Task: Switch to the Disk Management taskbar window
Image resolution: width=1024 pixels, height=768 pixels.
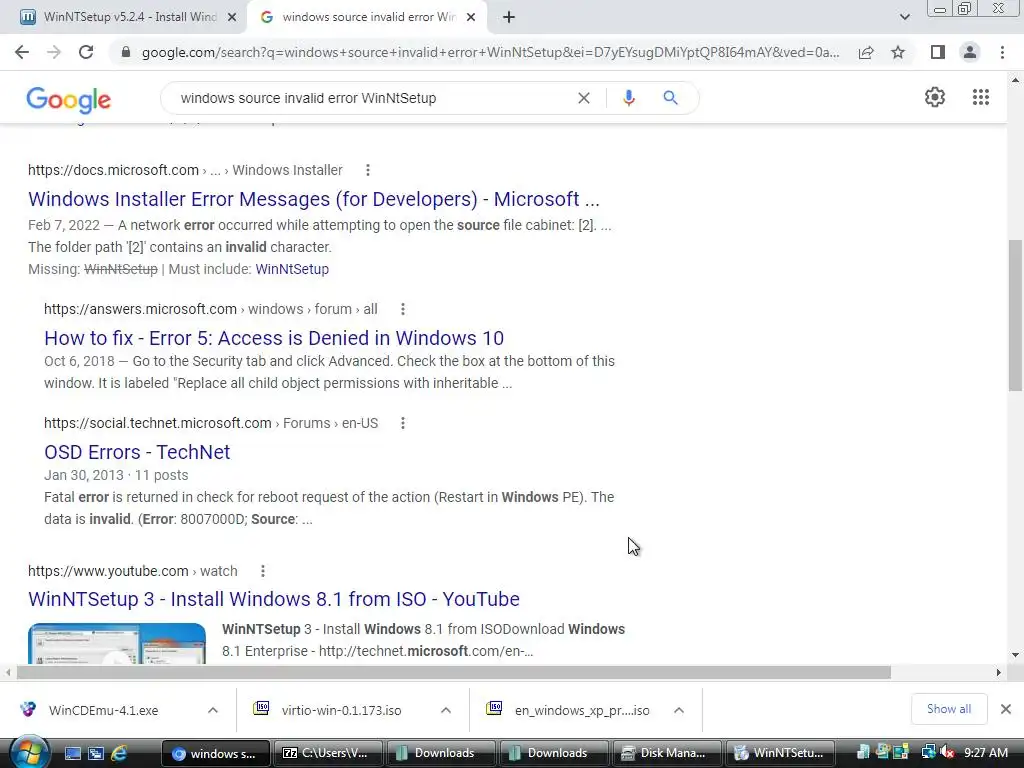Action: coord(666,753)
